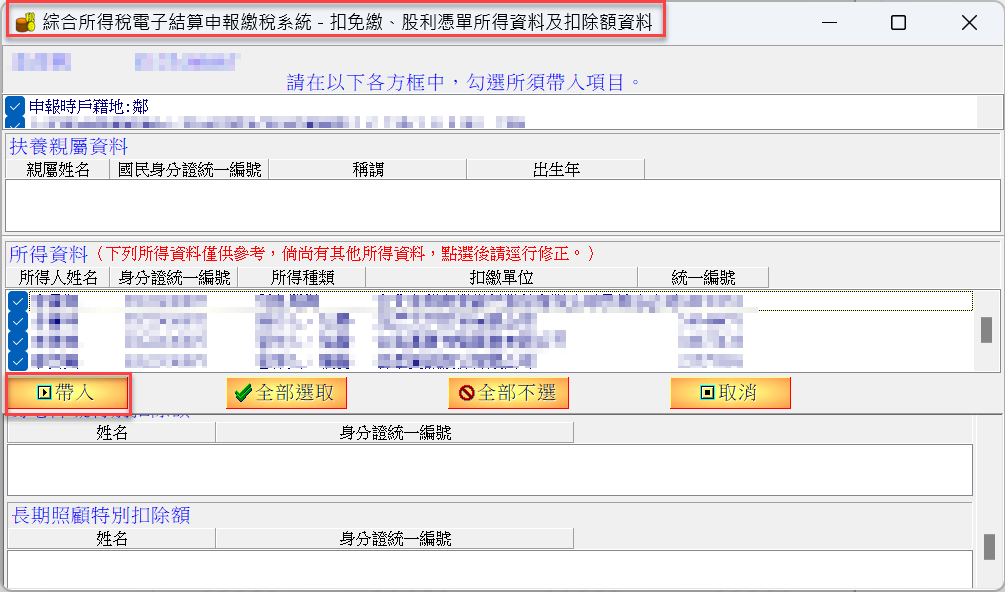Close the tax filing window
Screen dimensions: 1005x592
pyautogui.click(x=969, y=22)
